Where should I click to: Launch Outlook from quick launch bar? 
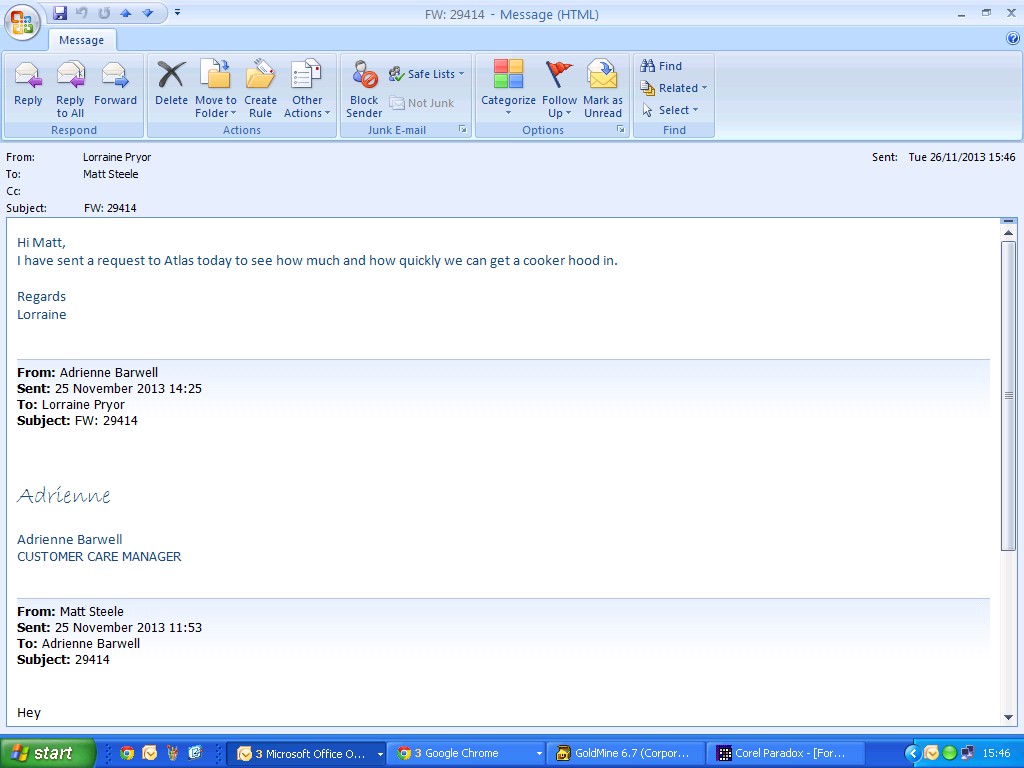coord(150,753)
